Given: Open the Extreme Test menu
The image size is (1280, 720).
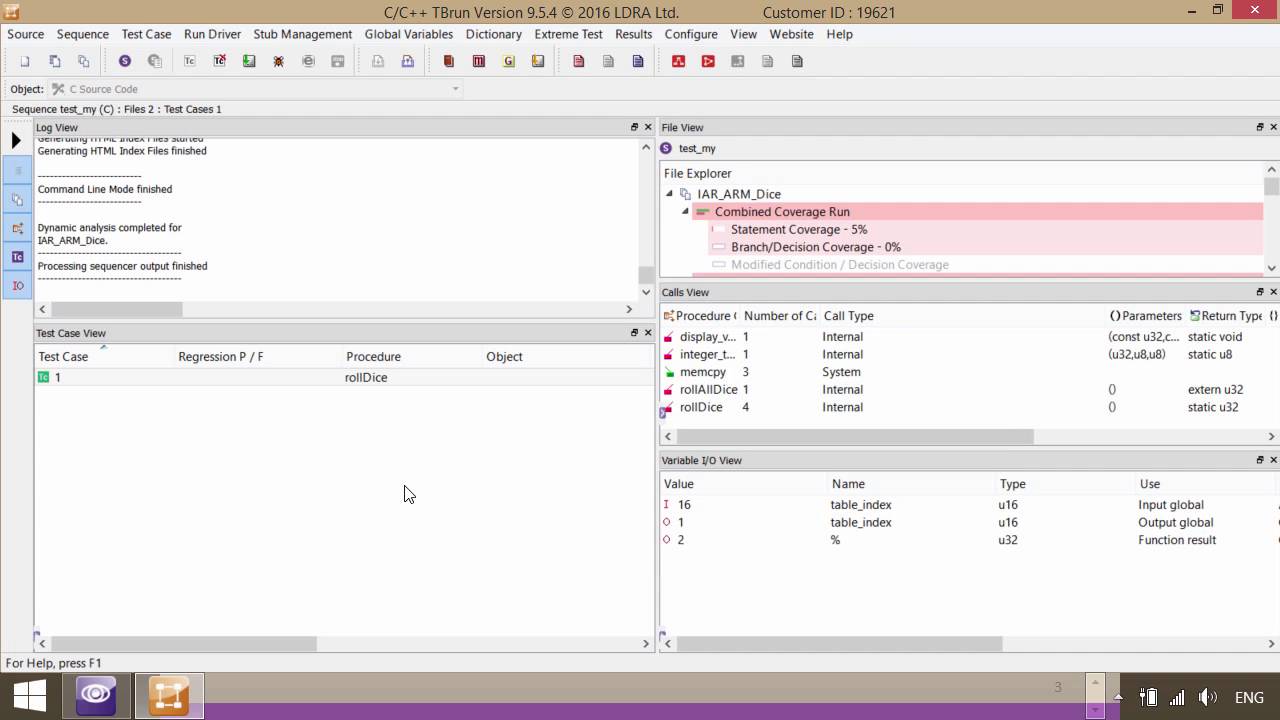Looking at the screenshot, I should [x=569, y=34].
